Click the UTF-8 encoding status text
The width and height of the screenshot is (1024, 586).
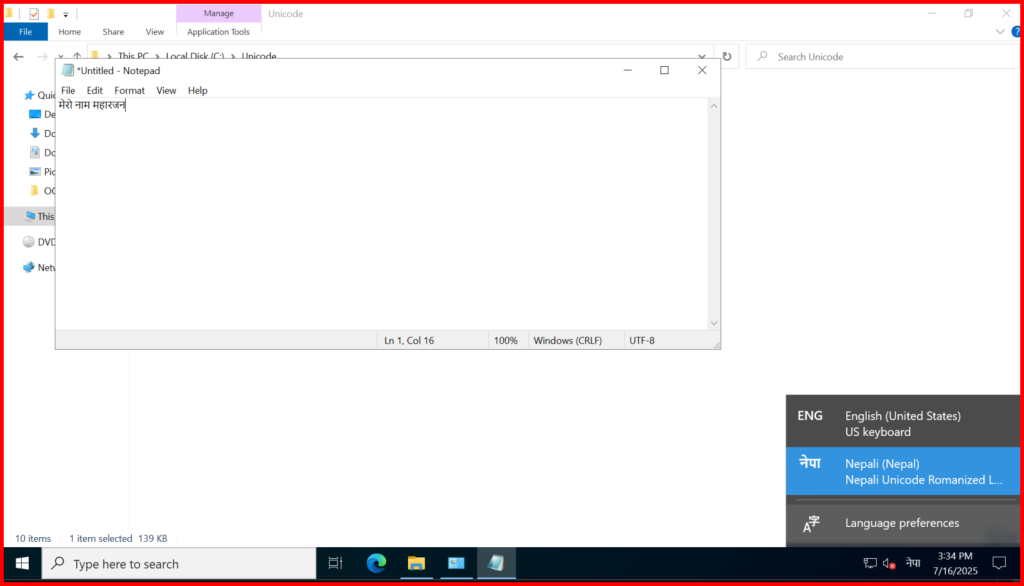(641, 340)
